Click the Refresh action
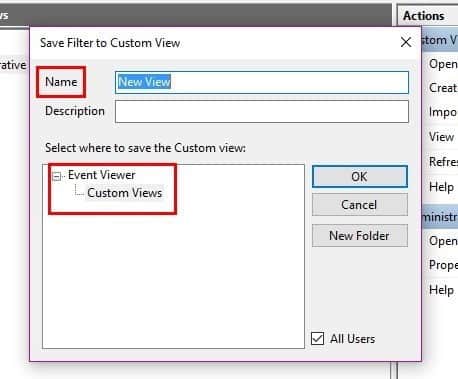458x379 pixels. [443, 162]
